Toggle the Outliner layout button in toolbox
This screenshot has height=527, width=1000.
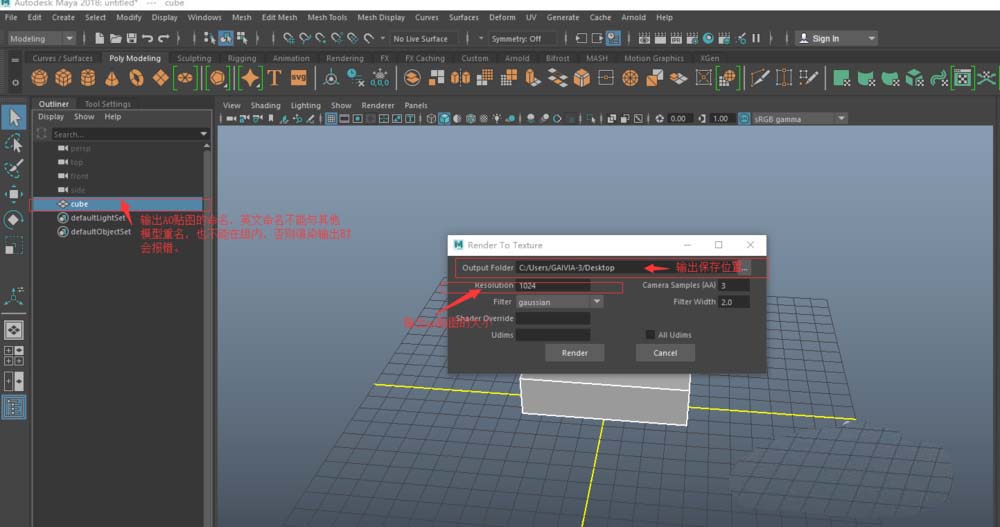[14, 407]
